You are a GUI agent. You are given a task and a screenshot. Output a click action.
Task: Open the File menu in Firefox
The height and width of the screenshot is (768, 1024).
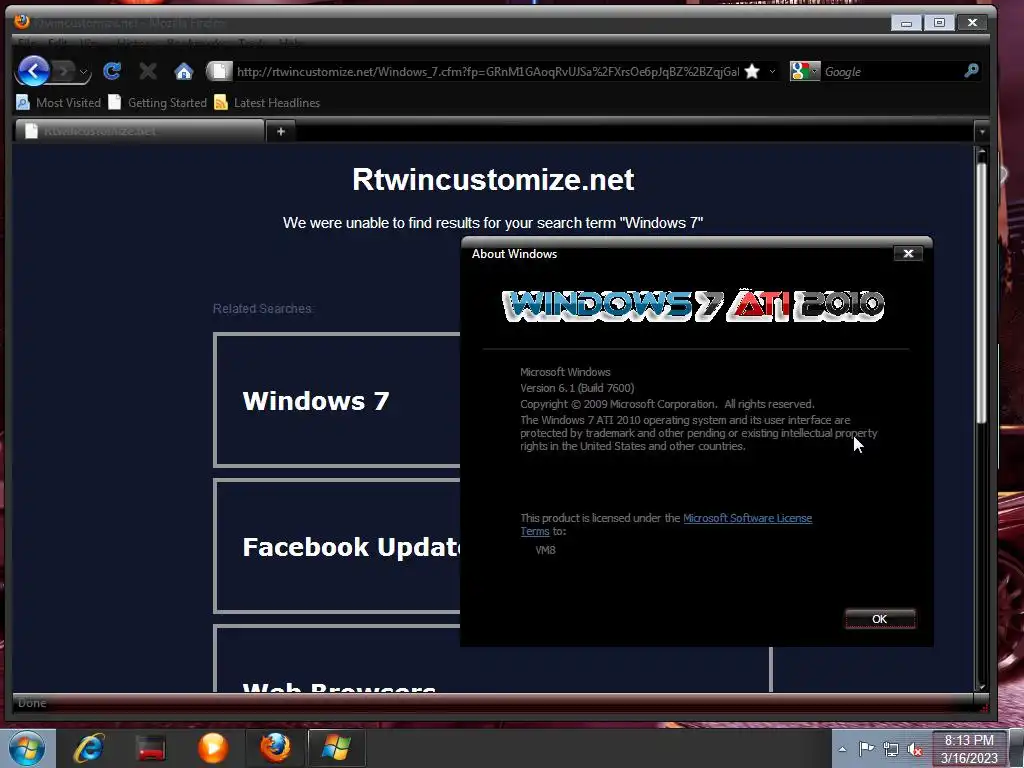27,43
